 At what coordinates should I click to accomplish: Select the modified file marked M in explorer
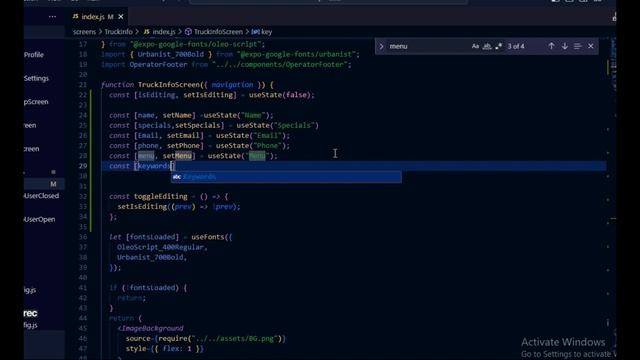coord(44,184)
